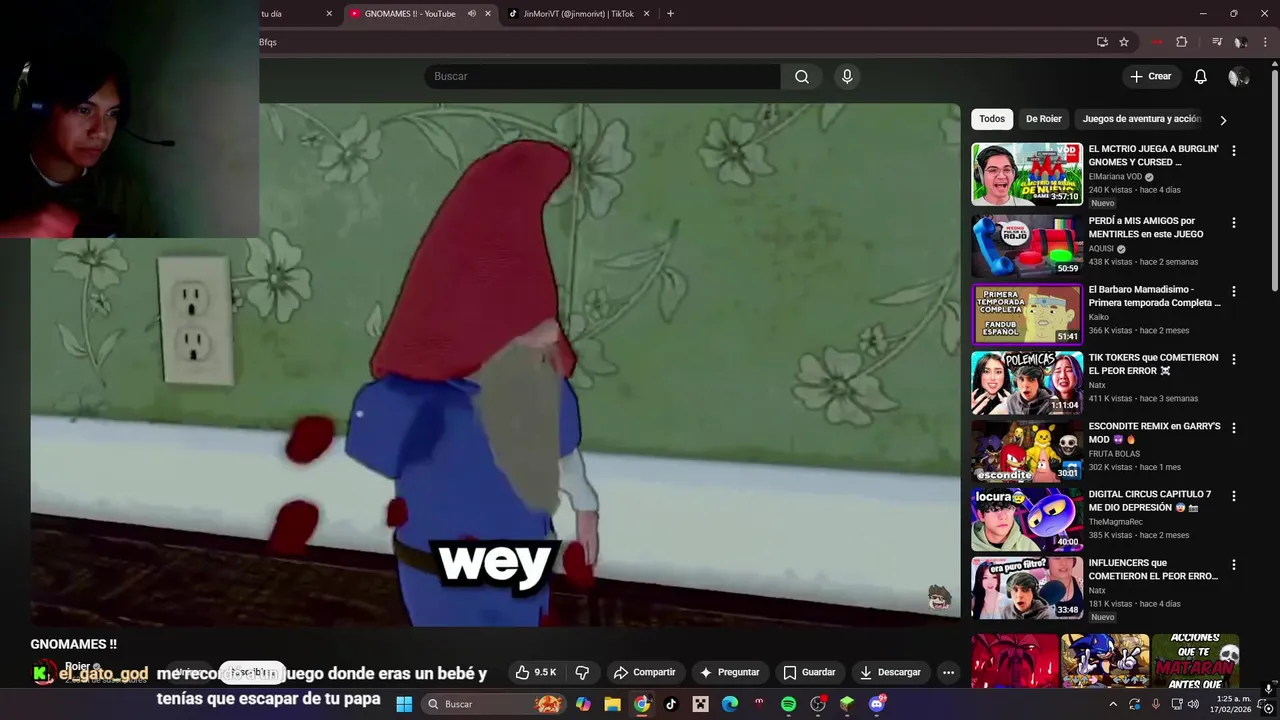Viewport: 1280px width, 720px height.
Task: Open Discord from the taskbar
Action: [877, 704]
